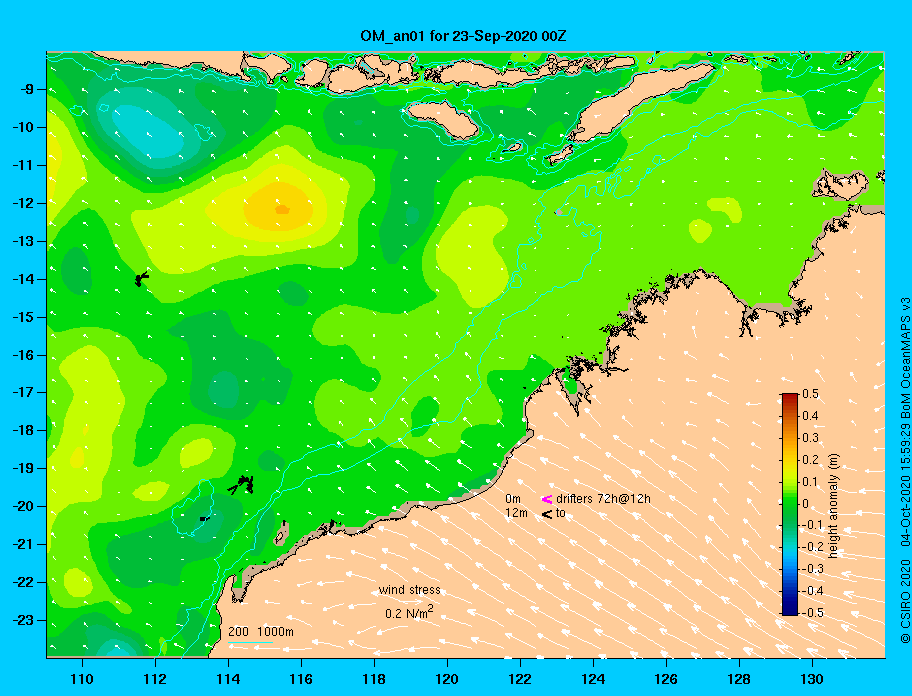Image resolution: width=912 pixels, height=696 pixels.
Task: Click the 0.1 tick label on color bar
Action: 810,481
